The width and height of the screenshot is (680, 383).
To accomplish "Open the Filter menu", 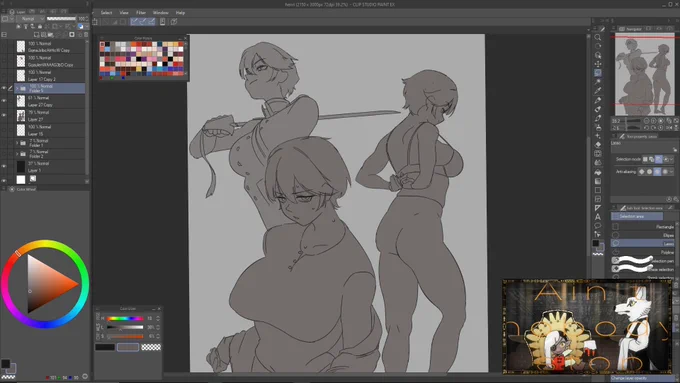I will (x=141, y=13).
